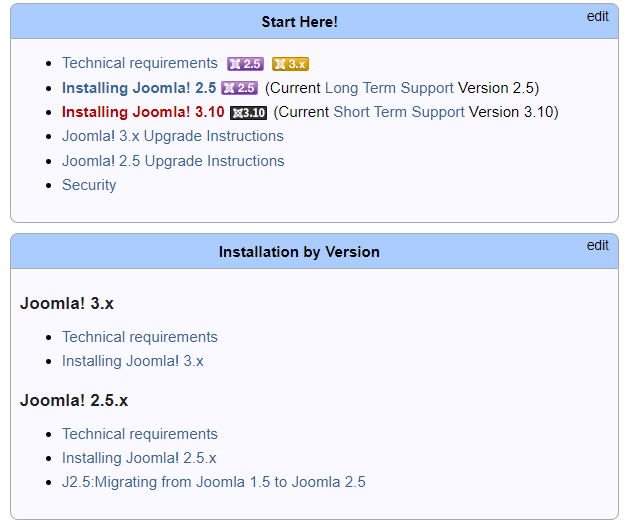625x527 pixels.
Task: Edit the Start Here! section
Action: click(597, 16)
